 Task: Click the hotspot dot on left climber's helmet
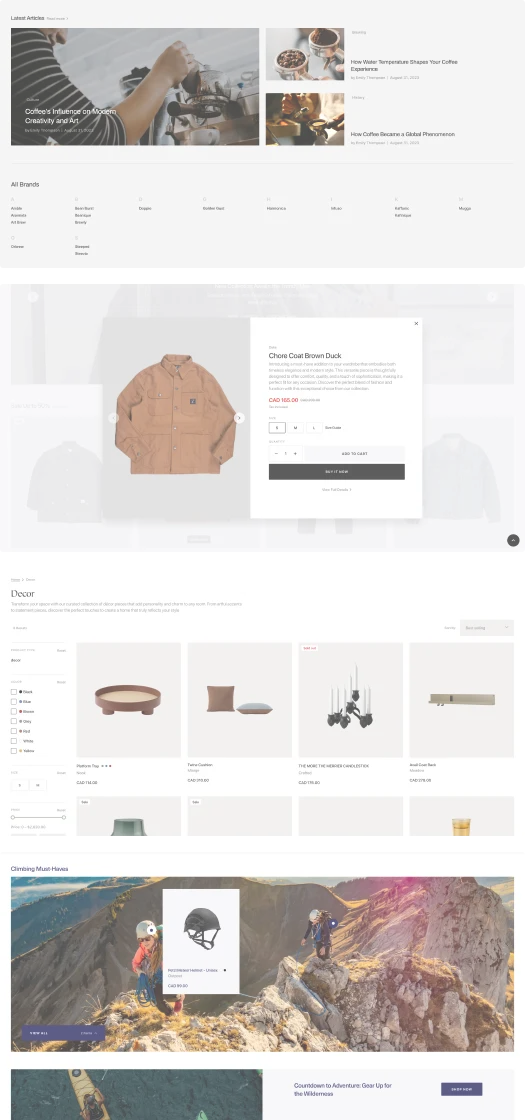(151, 930)
